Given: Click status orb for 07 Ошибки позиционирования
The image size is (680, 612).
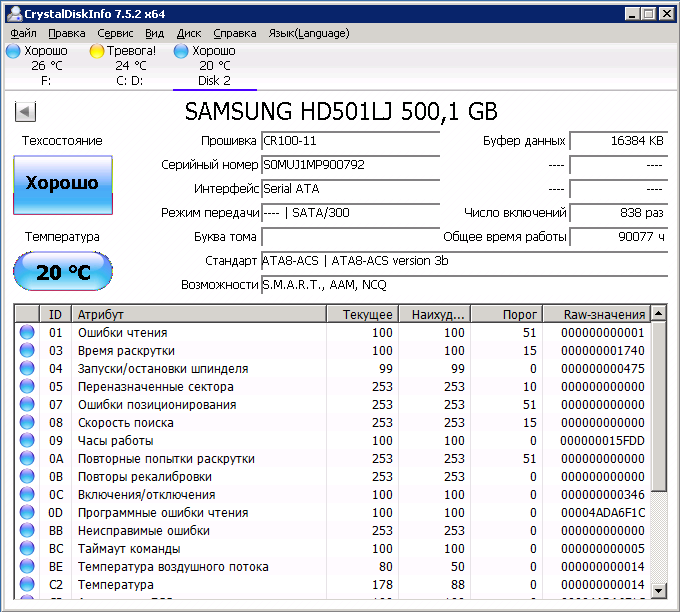Looking at the screenshot, I should [x=27, y=404].
